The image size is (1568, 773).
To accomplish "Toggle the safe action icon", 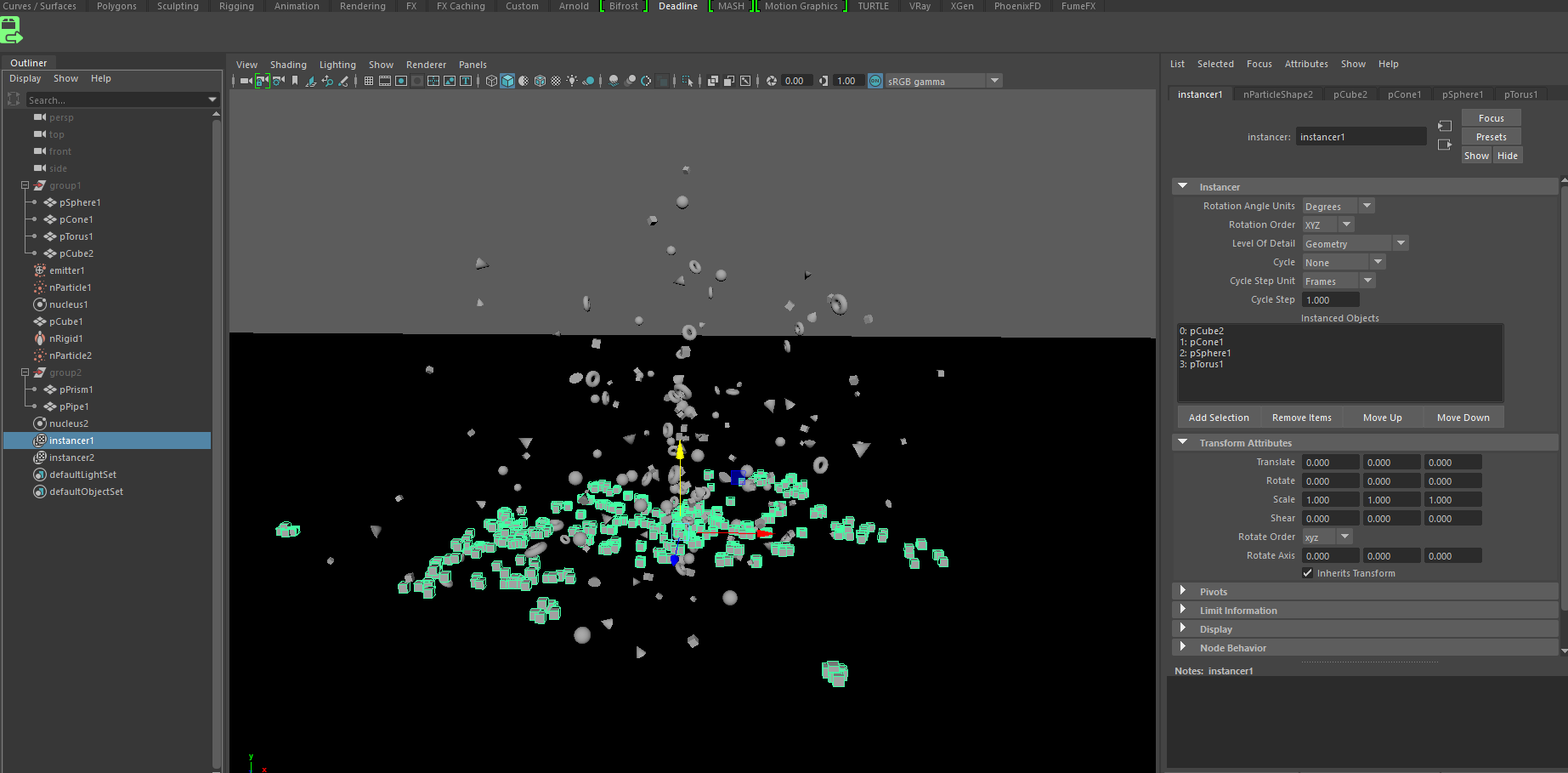I will click(450, 81).
